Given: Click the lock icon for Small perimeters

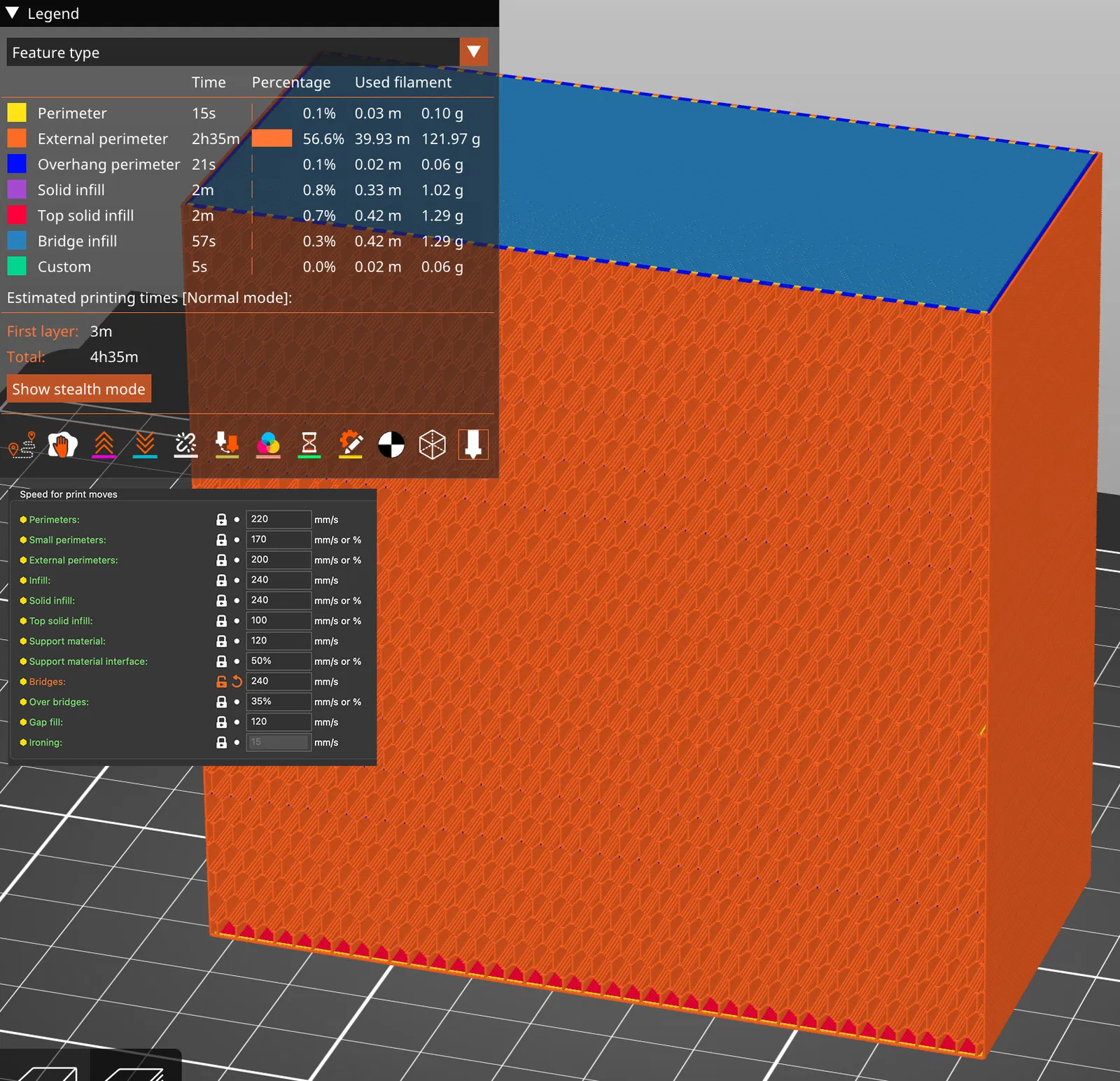Looking at the screenshot, I should coord(221,540).
